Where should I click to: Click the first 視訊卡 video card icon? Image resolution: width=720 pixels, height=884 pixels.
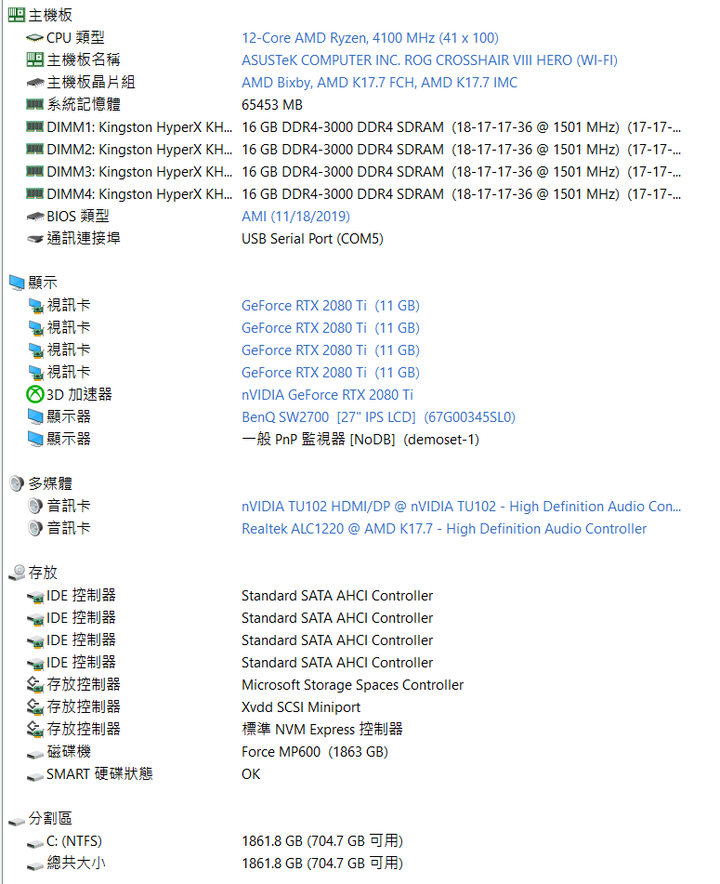tap(36, 306)
